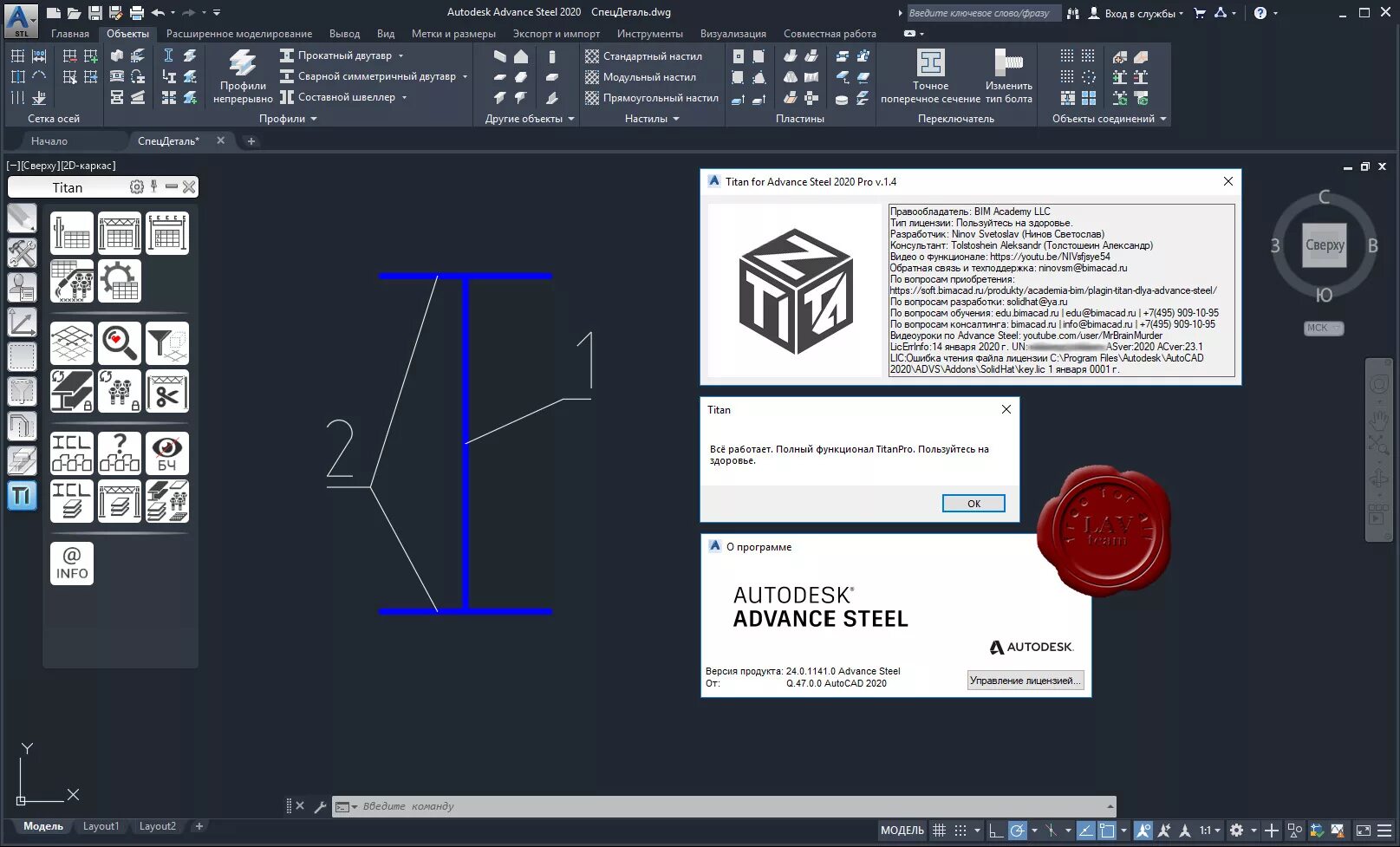
Task: Expand the Объекты соединений panel
Action: tap(1109, 119)
